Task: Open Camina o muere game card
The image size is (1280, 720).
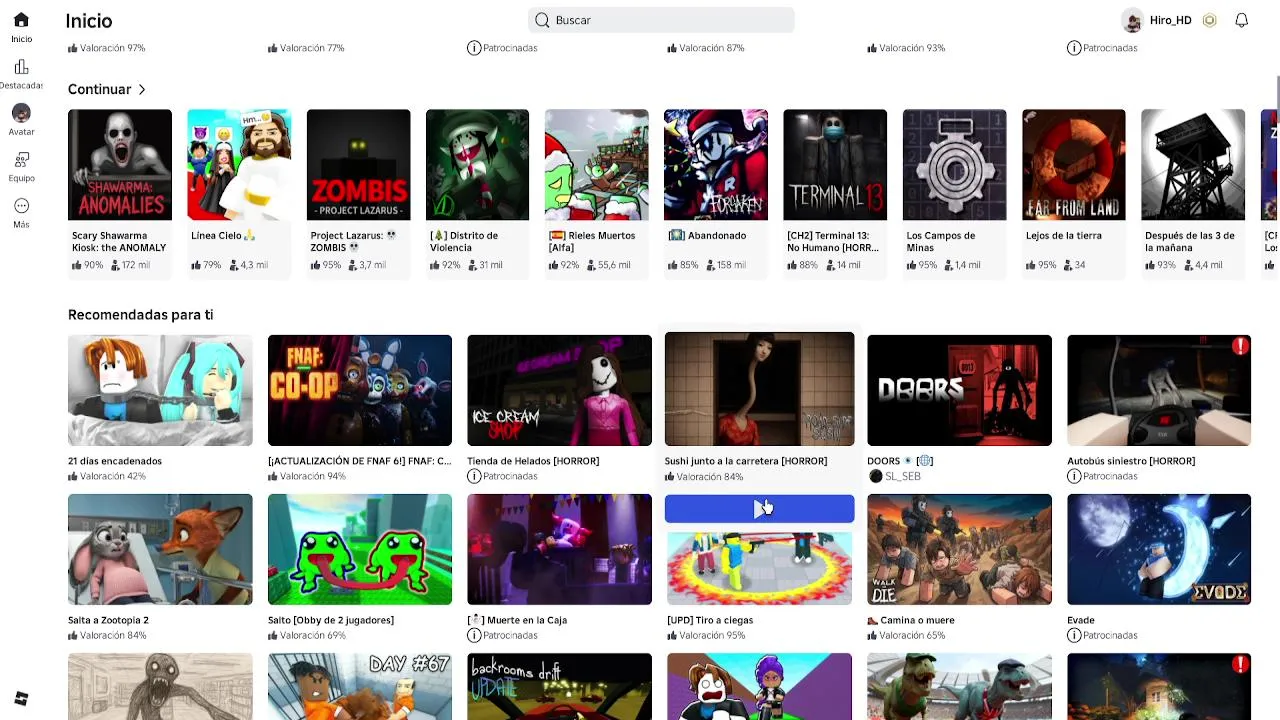Action: click(959, 549)
